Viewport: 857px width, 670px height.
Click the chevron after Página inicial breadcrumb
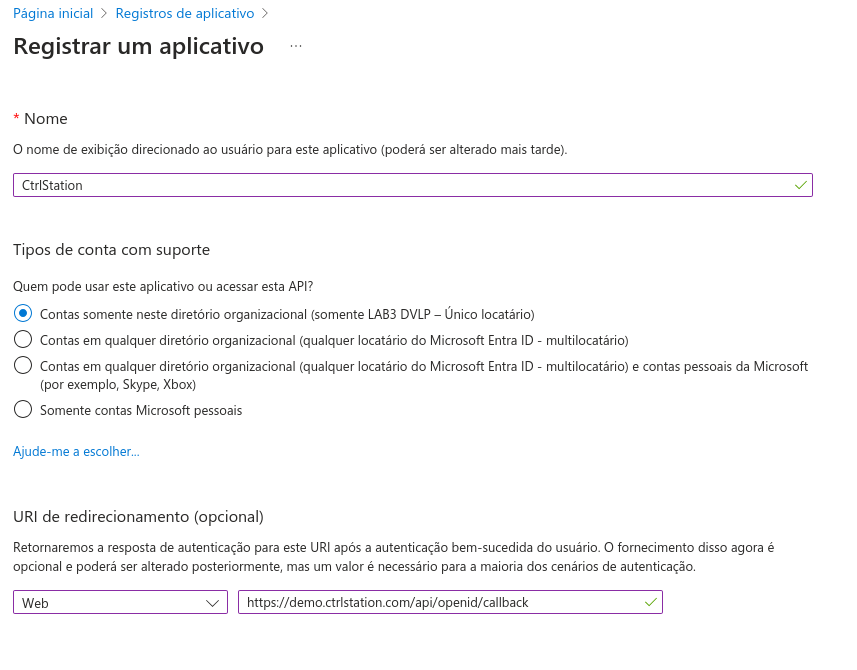104,14
